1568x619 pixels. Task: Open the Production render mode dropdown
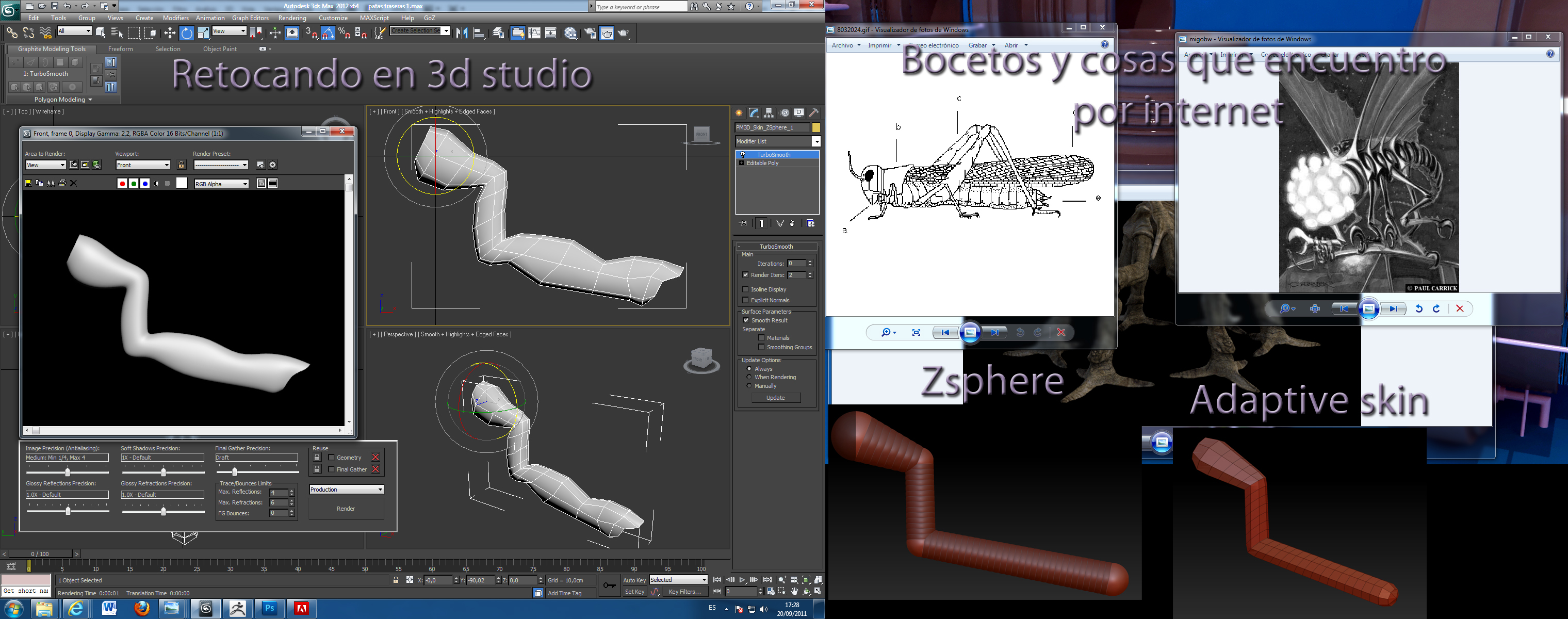point(346,490)
